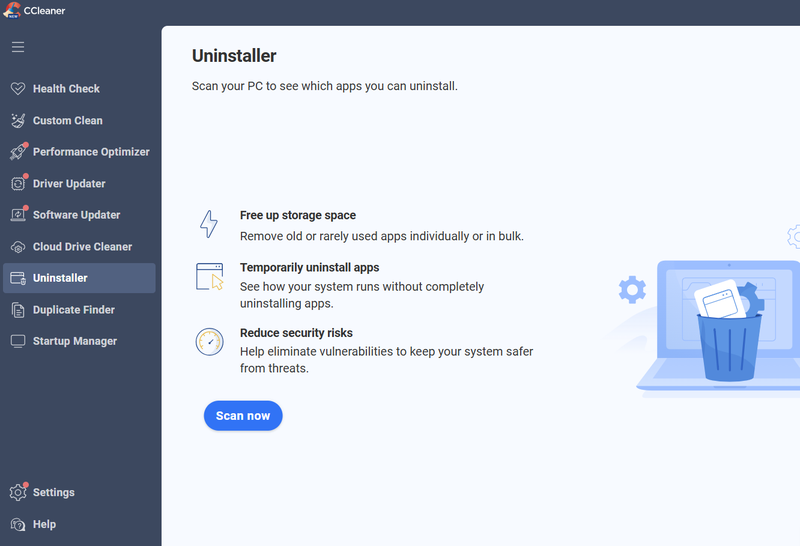Click the 'Temporarily uninstall apps' heading
Image resolution: width=800 pixels, height=546 pixels.
click(310, 267)
